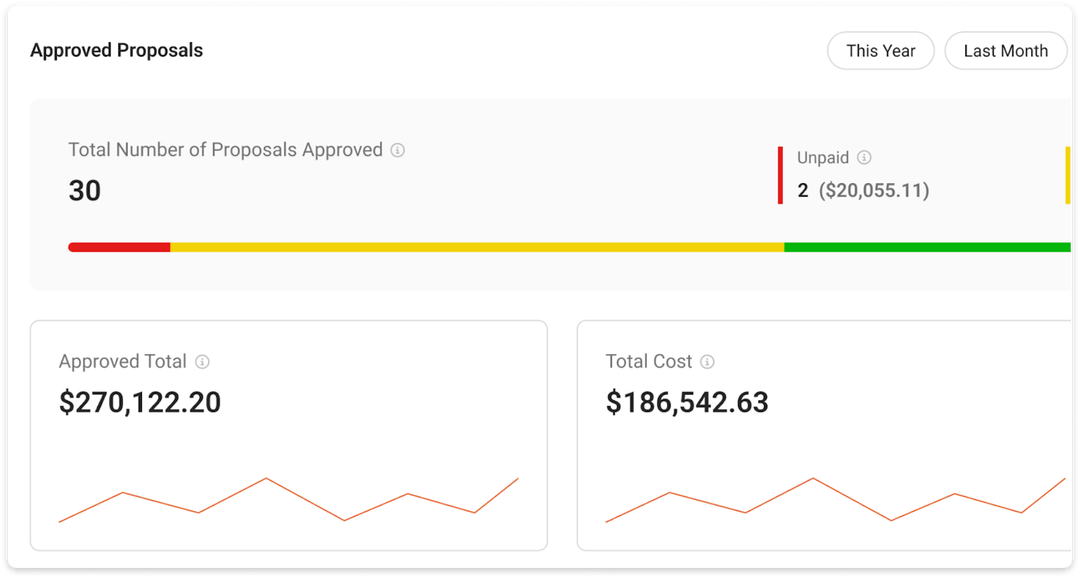Toggle the Last Month time filter

[x=1005, y=50]
